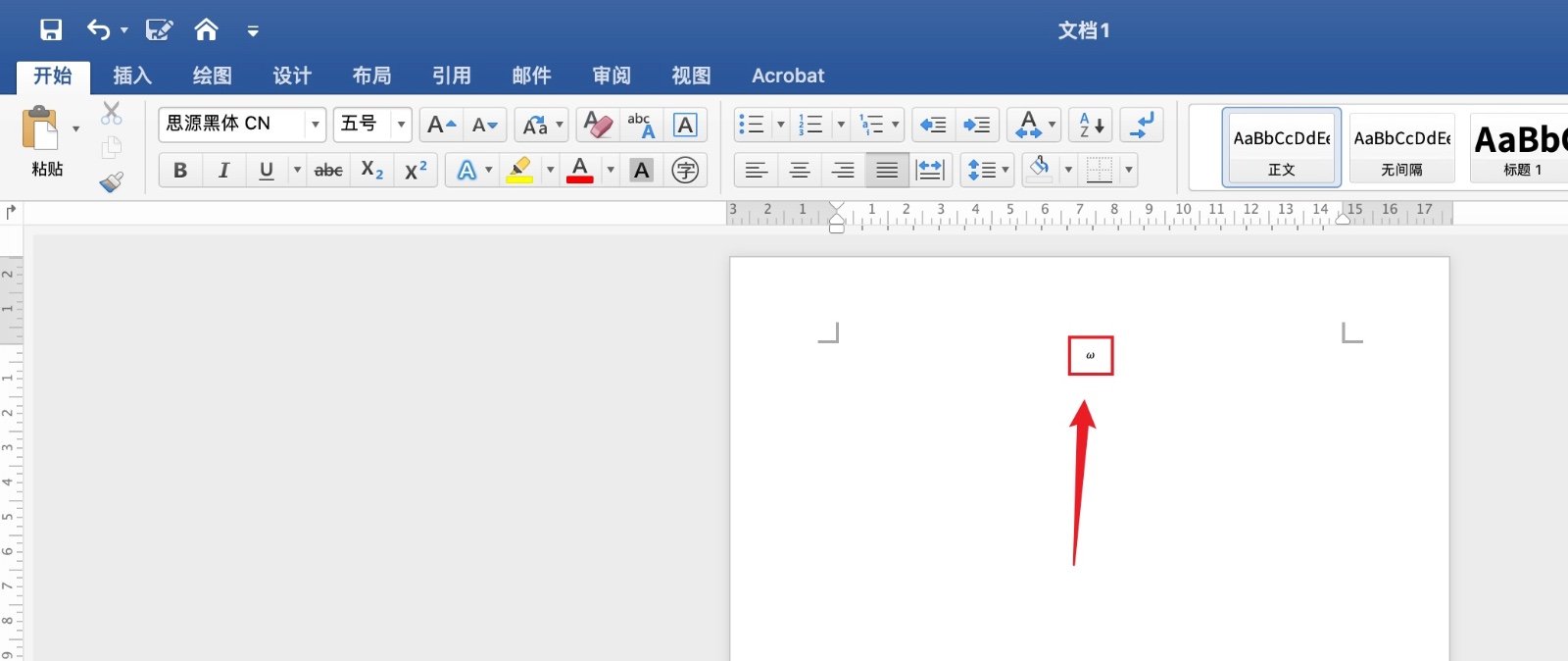Apply bullet list formatting
The height and width of the screenshot is (661, 1568).
pos(752,125)
